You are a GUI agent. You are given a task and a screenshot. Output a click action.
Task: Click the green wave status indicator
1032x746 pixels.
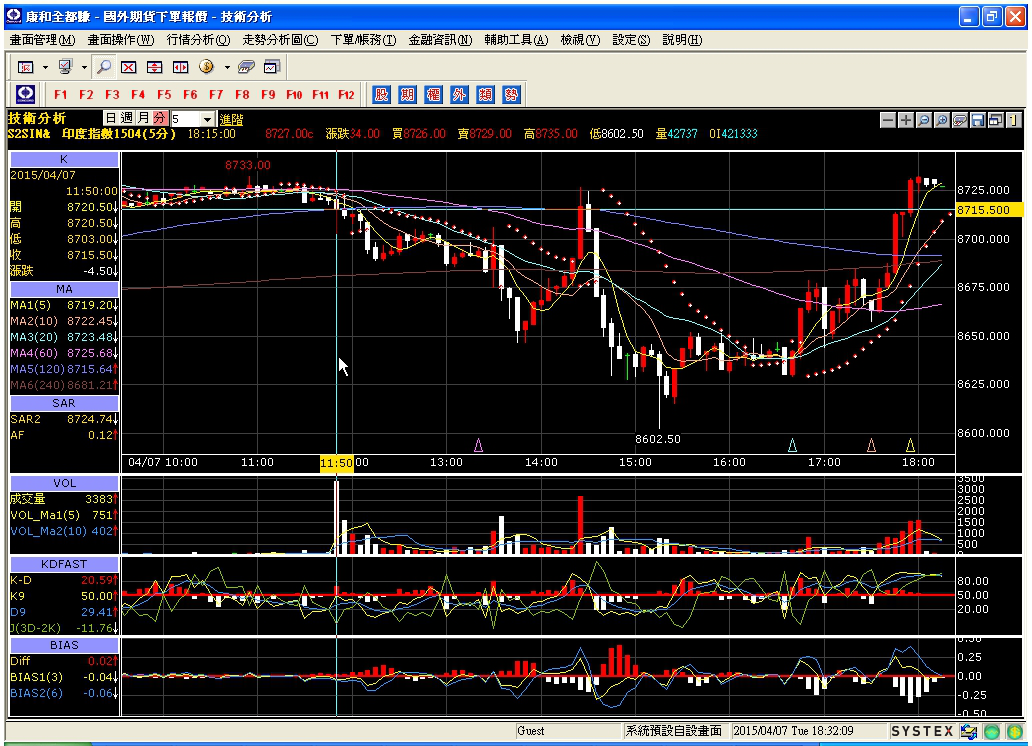coord(992,731)
